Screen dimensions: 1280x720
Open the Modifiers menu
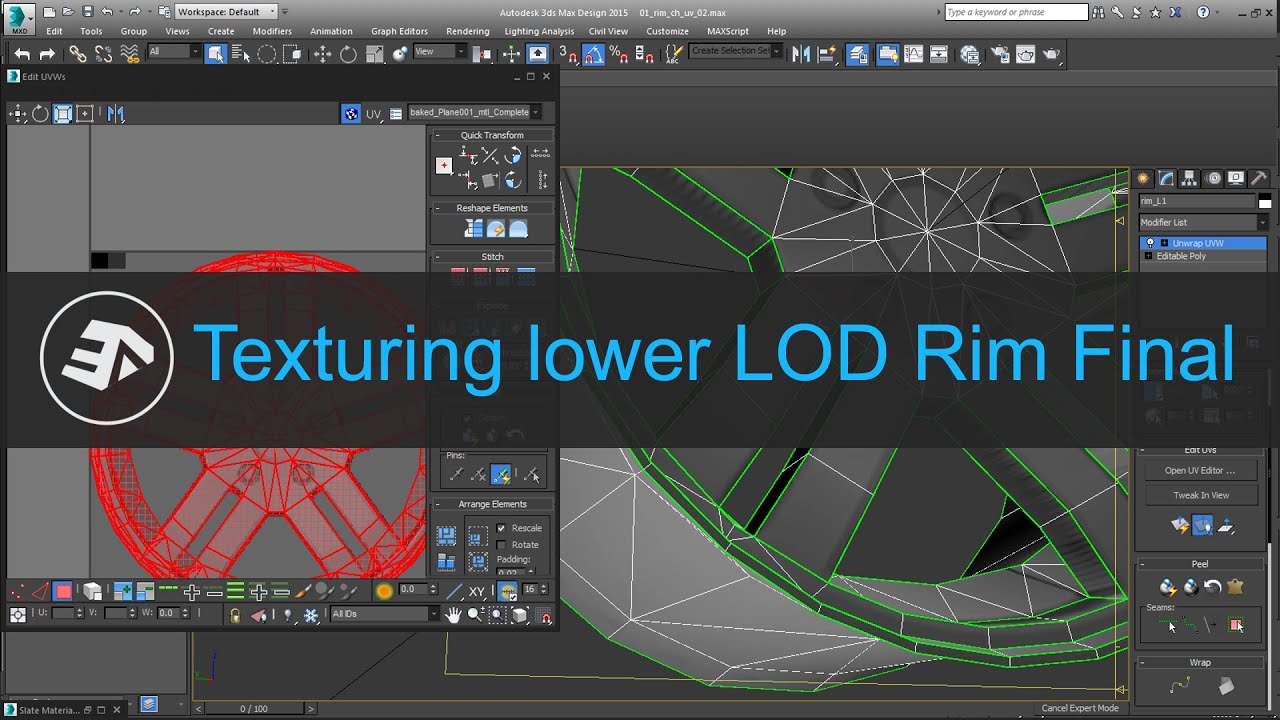coord(272,31)
